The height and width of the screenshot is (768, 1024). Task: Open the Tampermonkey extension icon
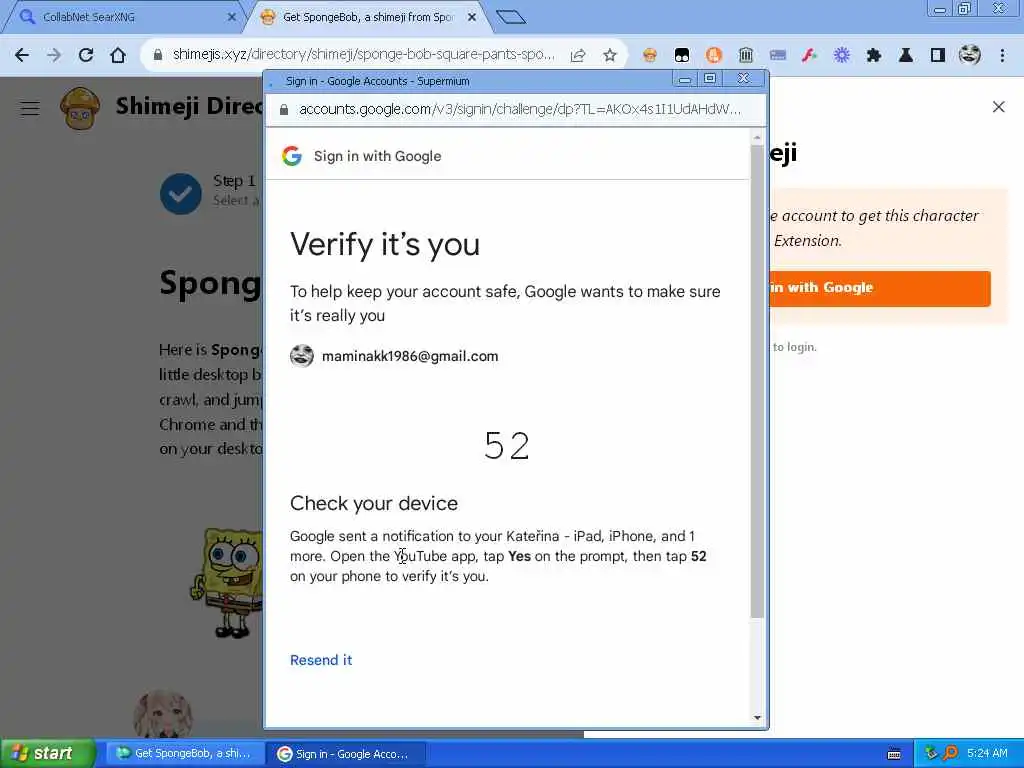coord(682,56)
